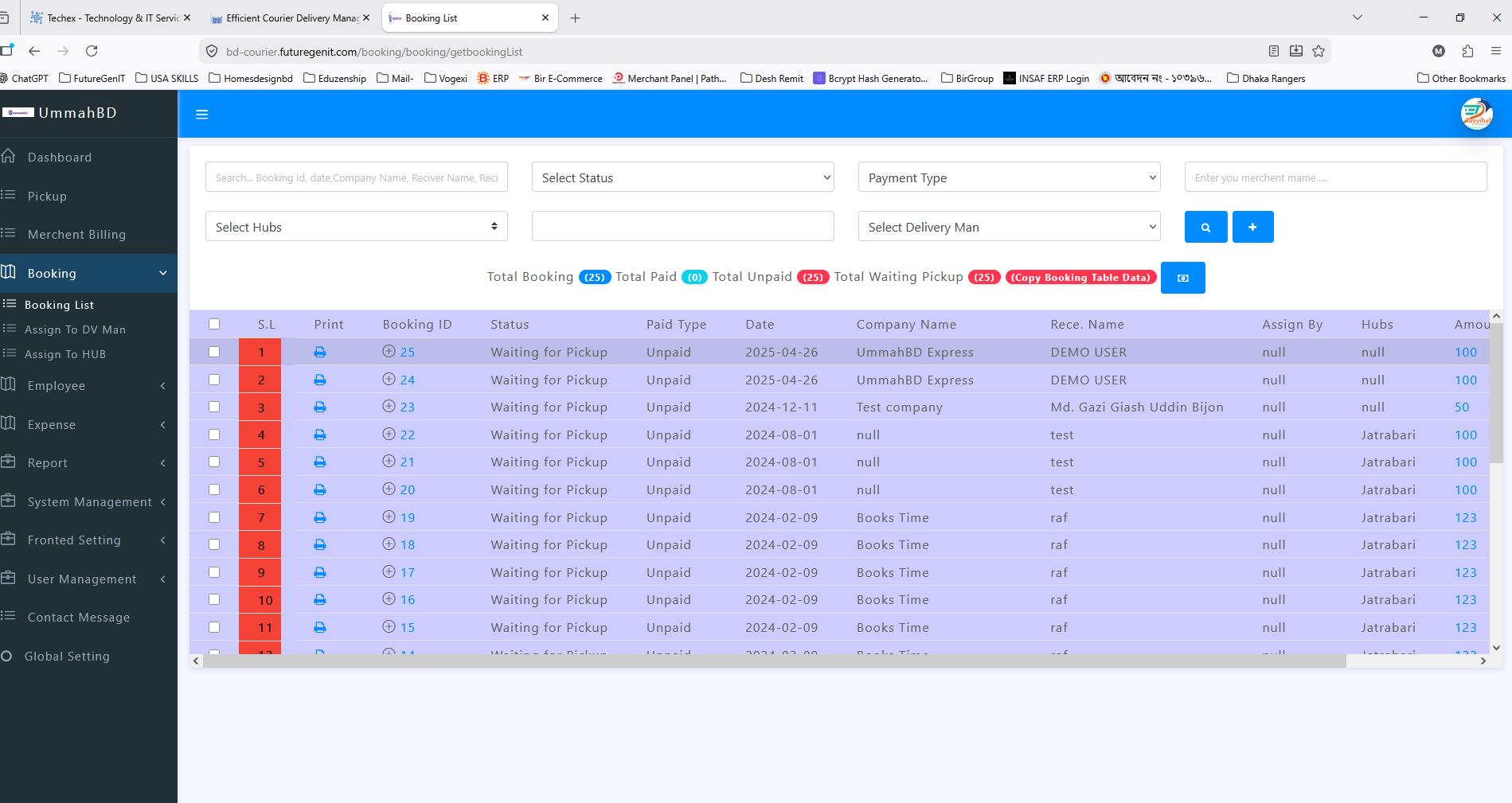The height and width of the screenshot is (803, 1512).
Task: Select Assign To DV Man submenu
Action: pyautogui.click(x=75, y=329)
